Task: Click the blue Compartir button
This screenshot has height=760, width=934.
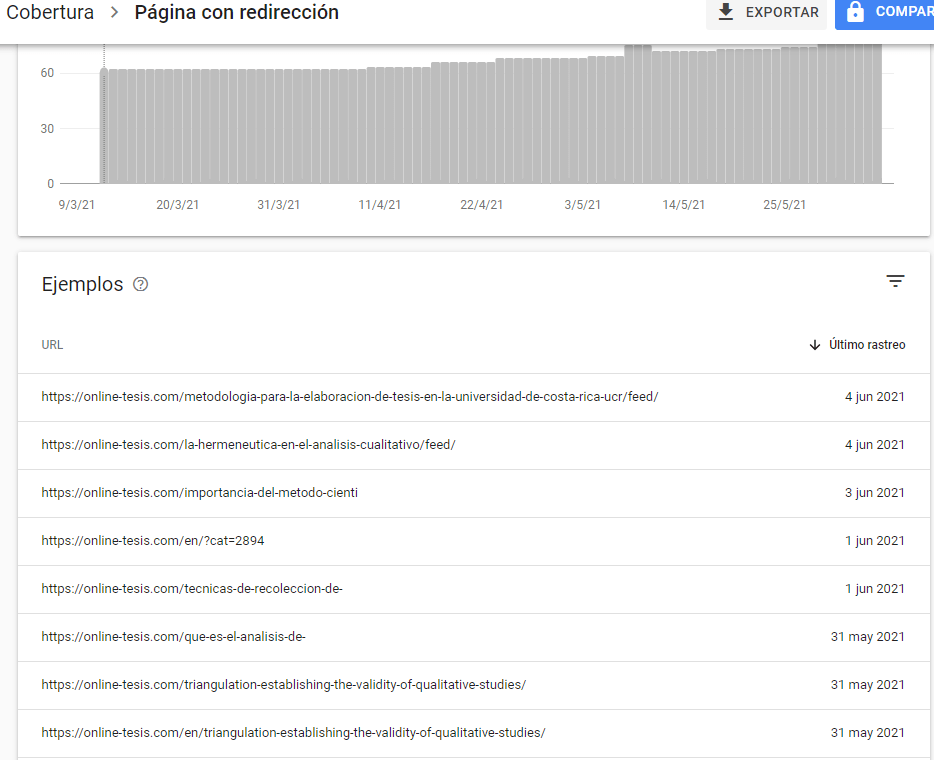Action: coord(885,13)
